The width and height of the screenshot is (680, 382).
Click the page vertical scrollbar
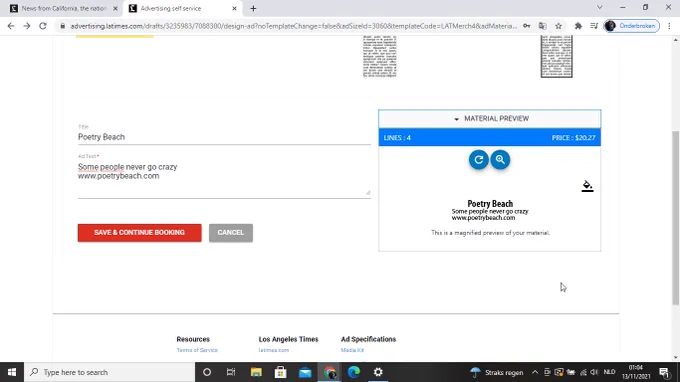pyautogui.click(x=676, y=217)
